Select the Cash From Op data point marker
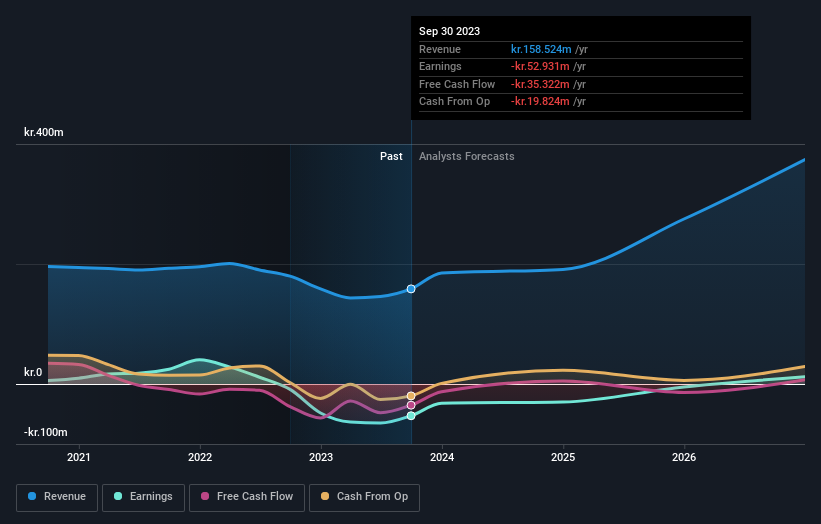This screenshot has width=821, height=524. tap(411, 396)
